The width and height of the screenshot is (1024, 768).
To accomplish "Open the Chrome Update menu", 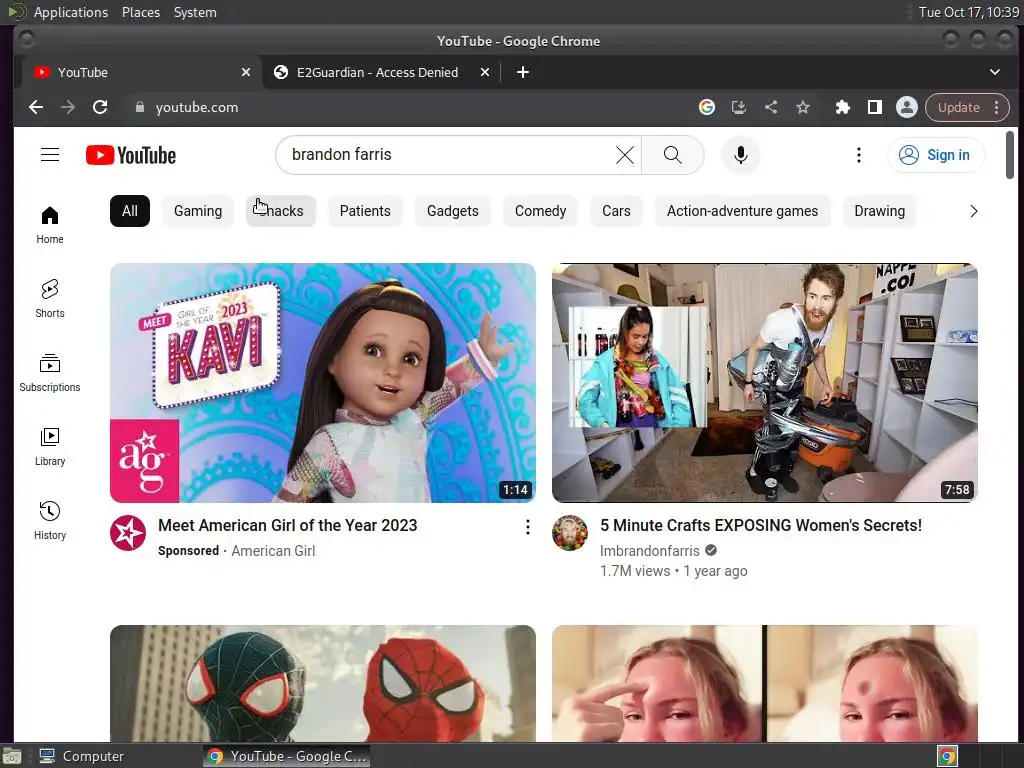I will coord(967,107).
